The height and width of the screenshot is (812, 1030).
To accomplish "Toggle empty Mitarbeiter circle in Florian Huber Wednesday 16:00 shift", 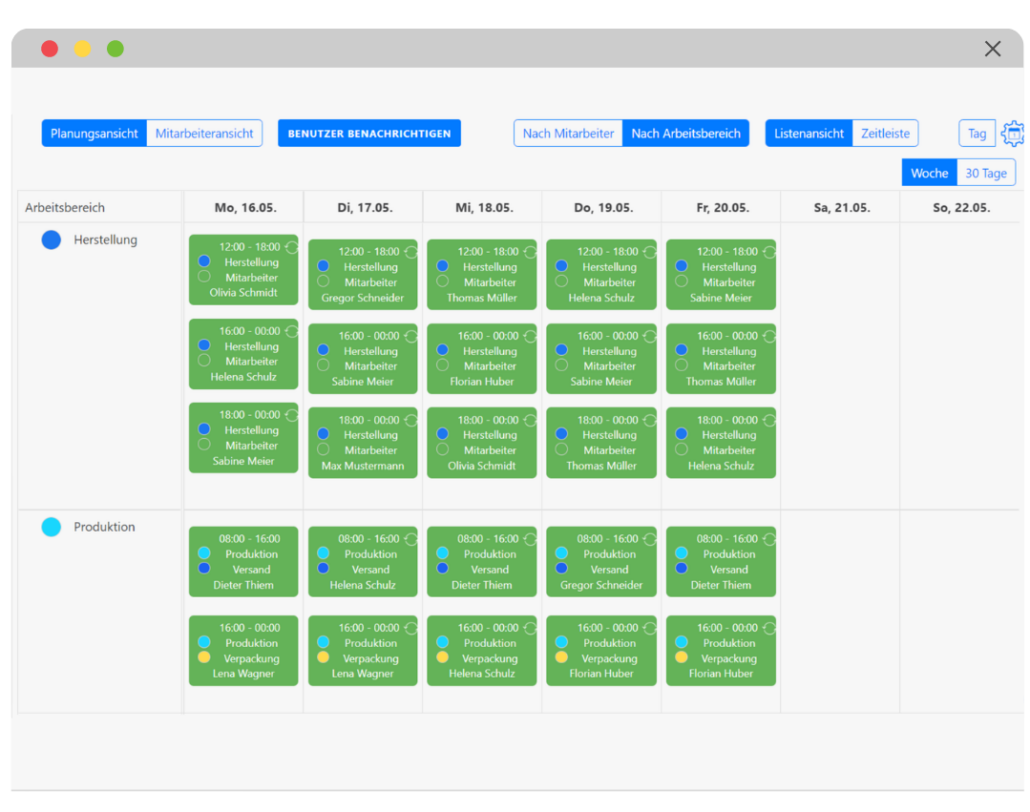I will click(x=443, y=365).
